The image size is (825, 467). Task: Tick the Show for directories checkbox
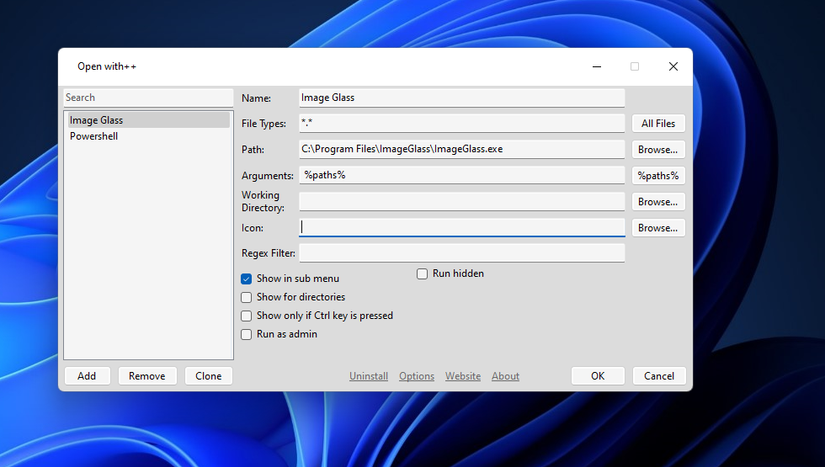click(x=246, y=297)
